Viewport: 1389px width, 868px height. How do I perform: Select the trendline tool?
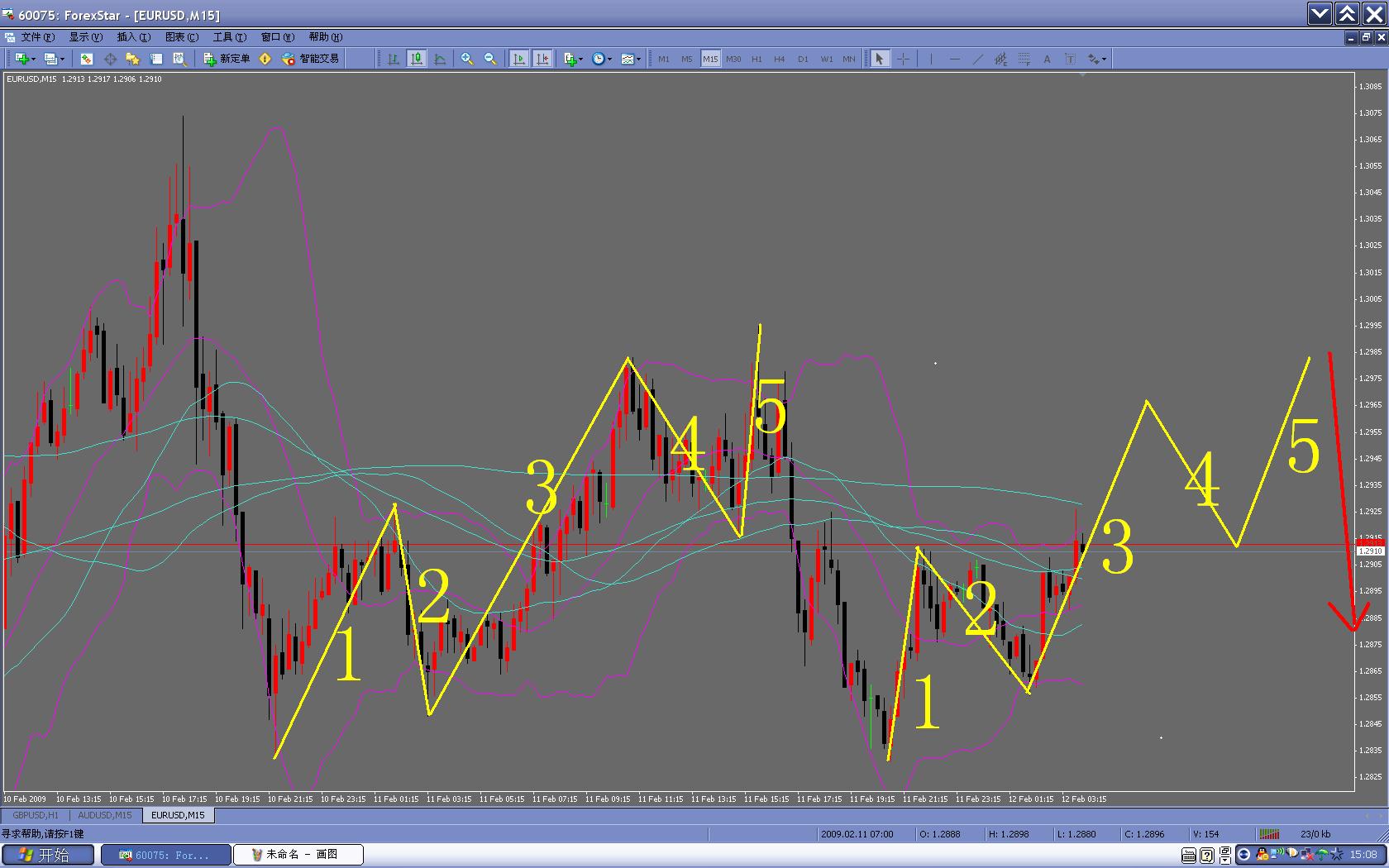point(978,59)
